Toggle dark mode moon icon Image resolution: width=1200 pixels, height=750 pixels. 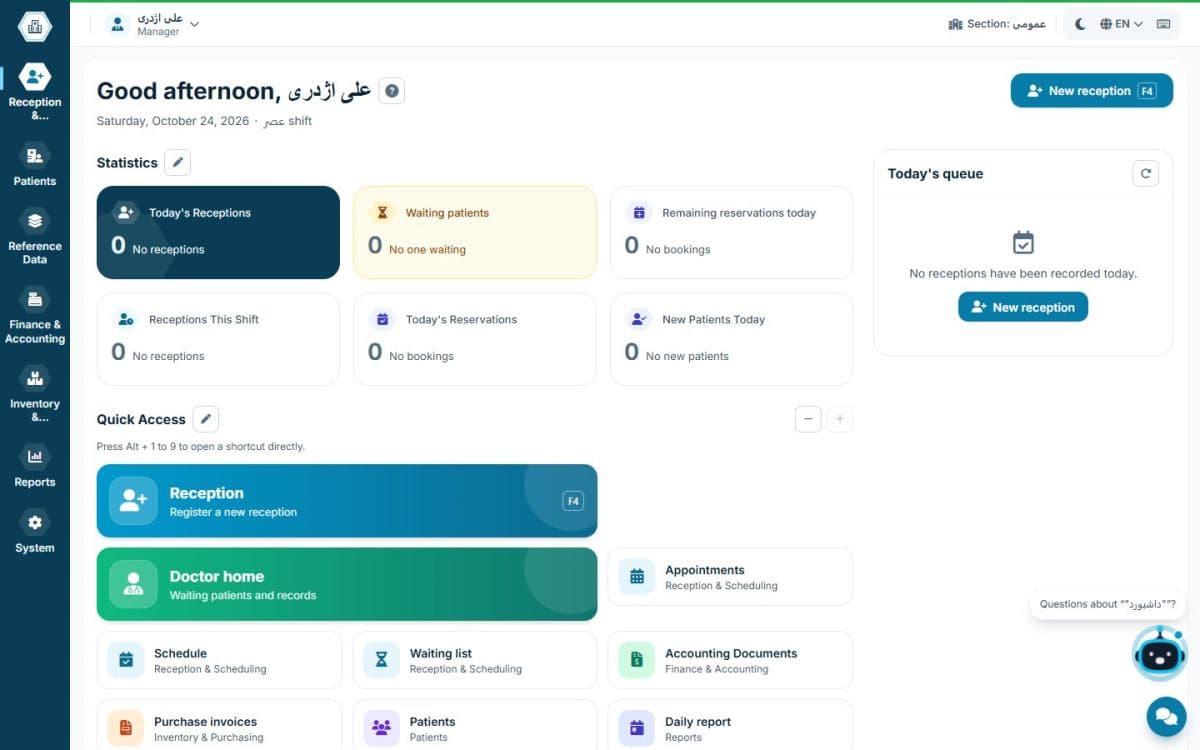[1080, 24]
